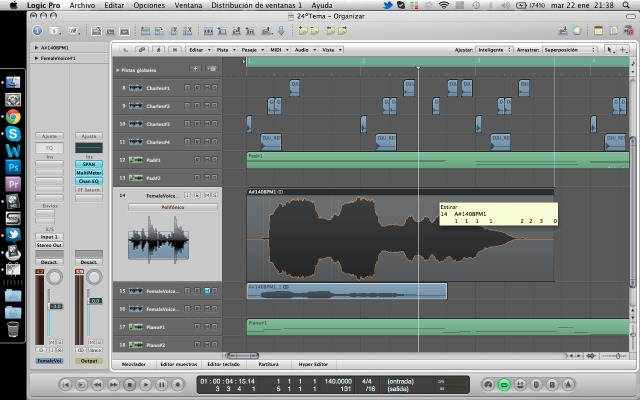This screenshot has width=640, height=400.
Task: Open the Opciones menu in menu bar
Action: pos(149,5)
